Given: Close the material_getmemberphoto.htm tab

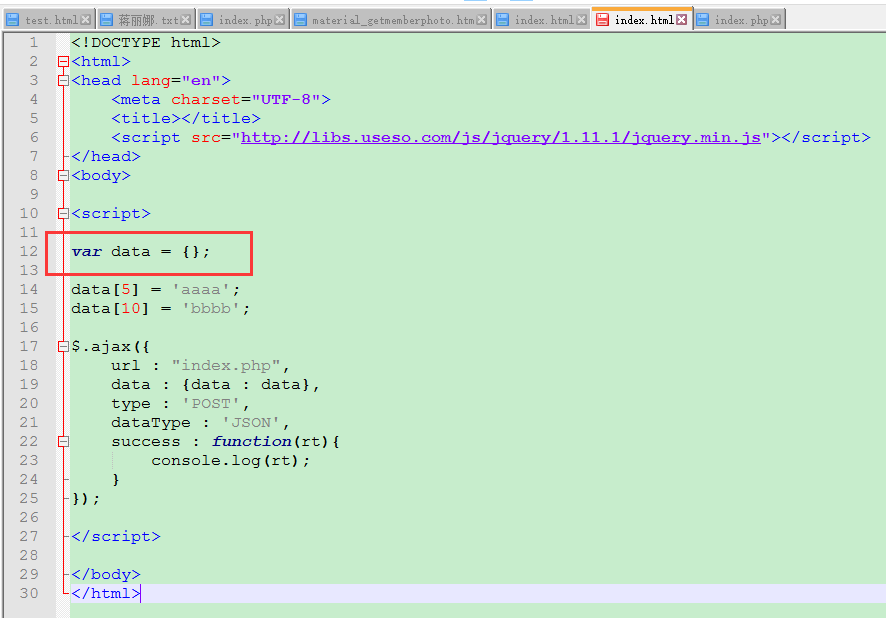Looking at the screenshot, I should click(x=481, y=20).
